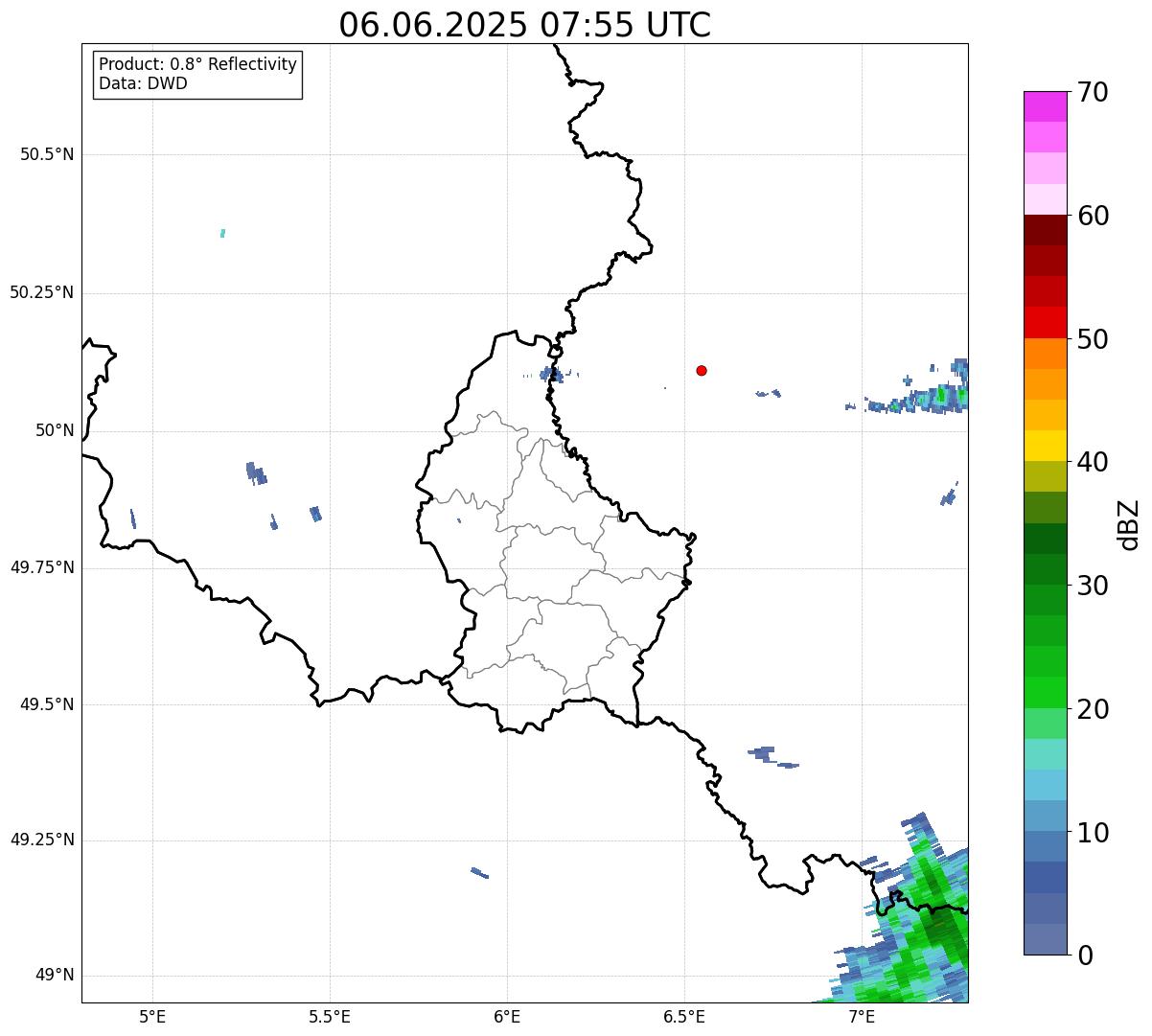Viewport: 1152px width, 1036px height.
Task: Pick the bright green swatch just above 20 dBZ
Action: [1045, 693]
